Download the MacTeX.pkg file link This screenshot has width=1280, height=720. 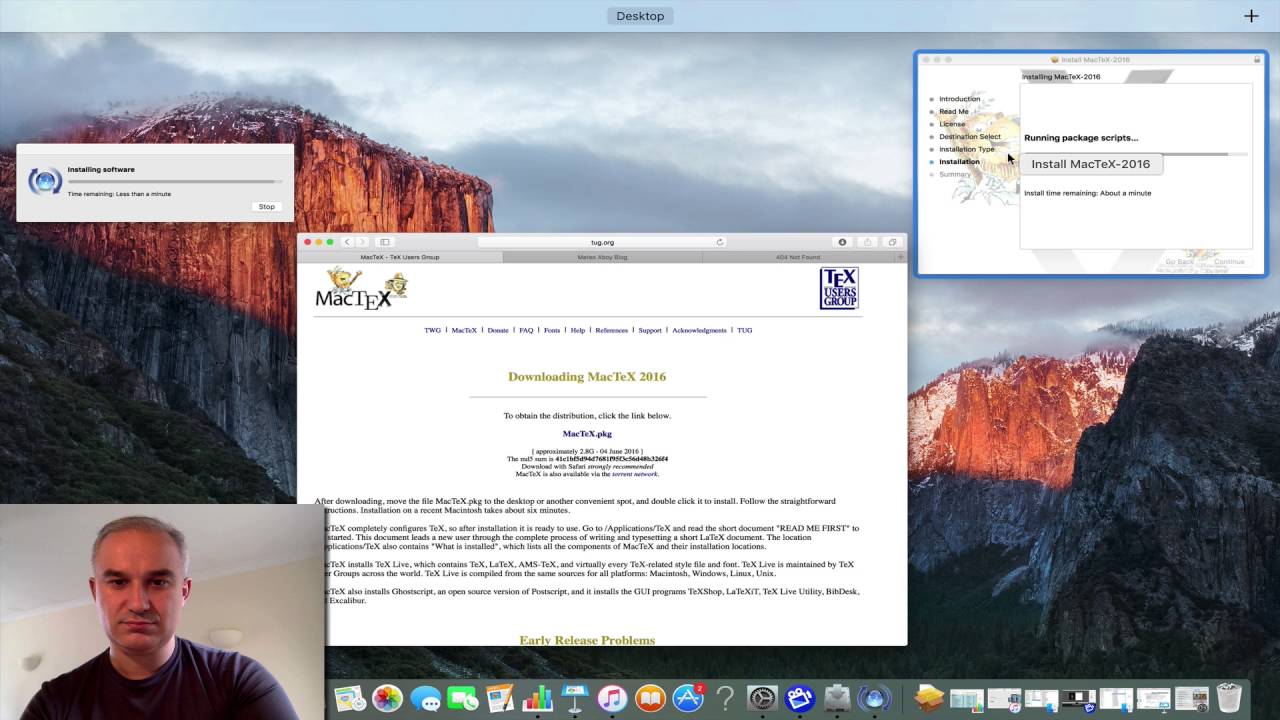pos(587,434)
